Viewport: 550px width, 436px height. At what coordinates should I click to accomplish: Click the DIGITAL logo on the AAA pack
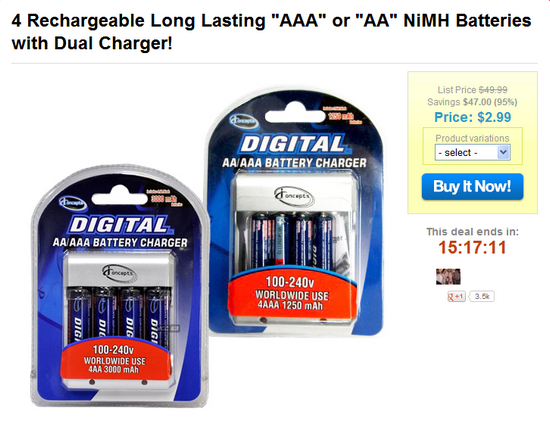[293, 144]
